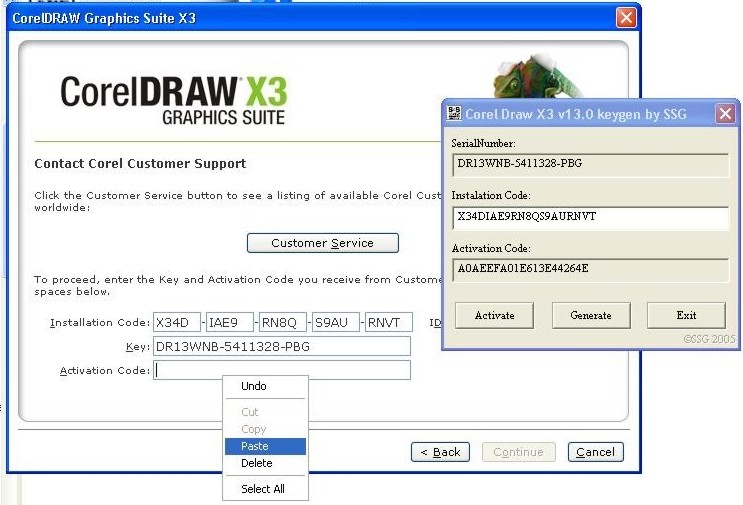Go Back in the CorelDRAW dialog

point(440,452)
